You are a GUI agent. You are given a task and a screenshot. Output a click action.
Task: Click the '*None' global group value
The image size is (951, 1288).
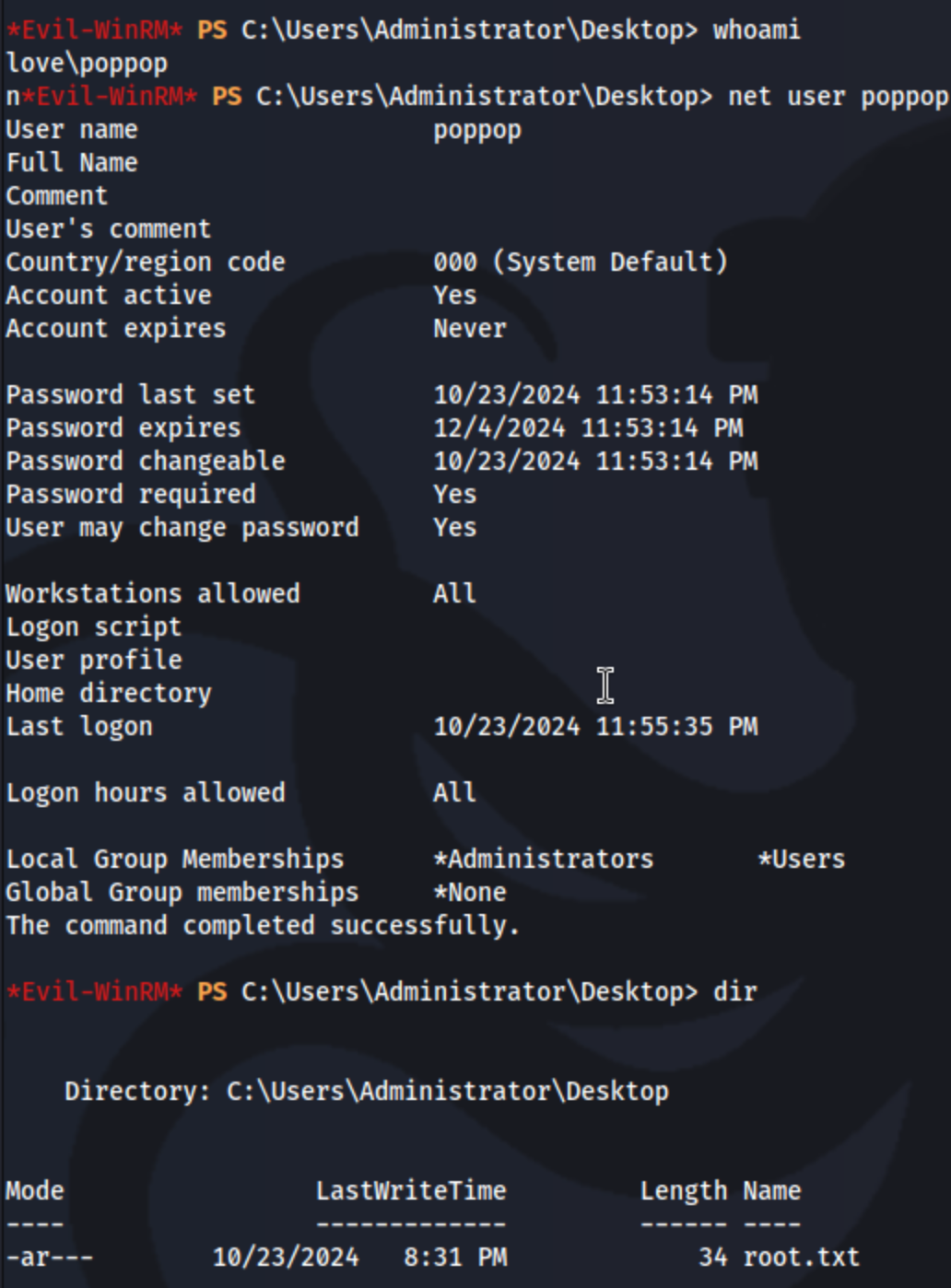pyautogui.click(x=470, y=892)
